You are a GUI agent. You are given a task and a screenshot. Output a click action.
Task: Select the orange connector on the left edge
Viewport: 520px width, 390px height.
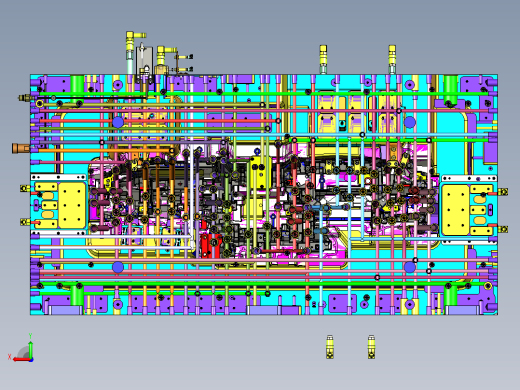tap(21, 148)
